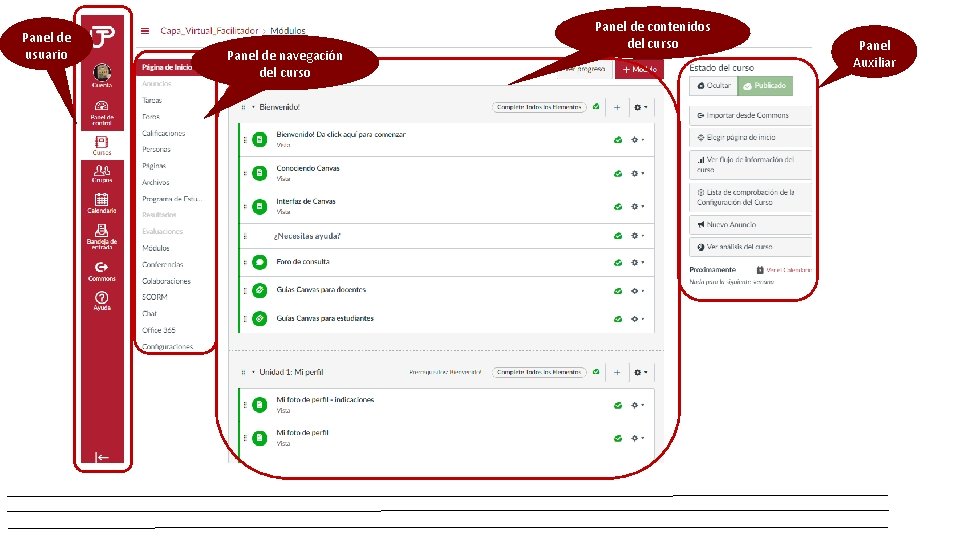Collapse the global navigation with arrow icon

click(102, 457)
